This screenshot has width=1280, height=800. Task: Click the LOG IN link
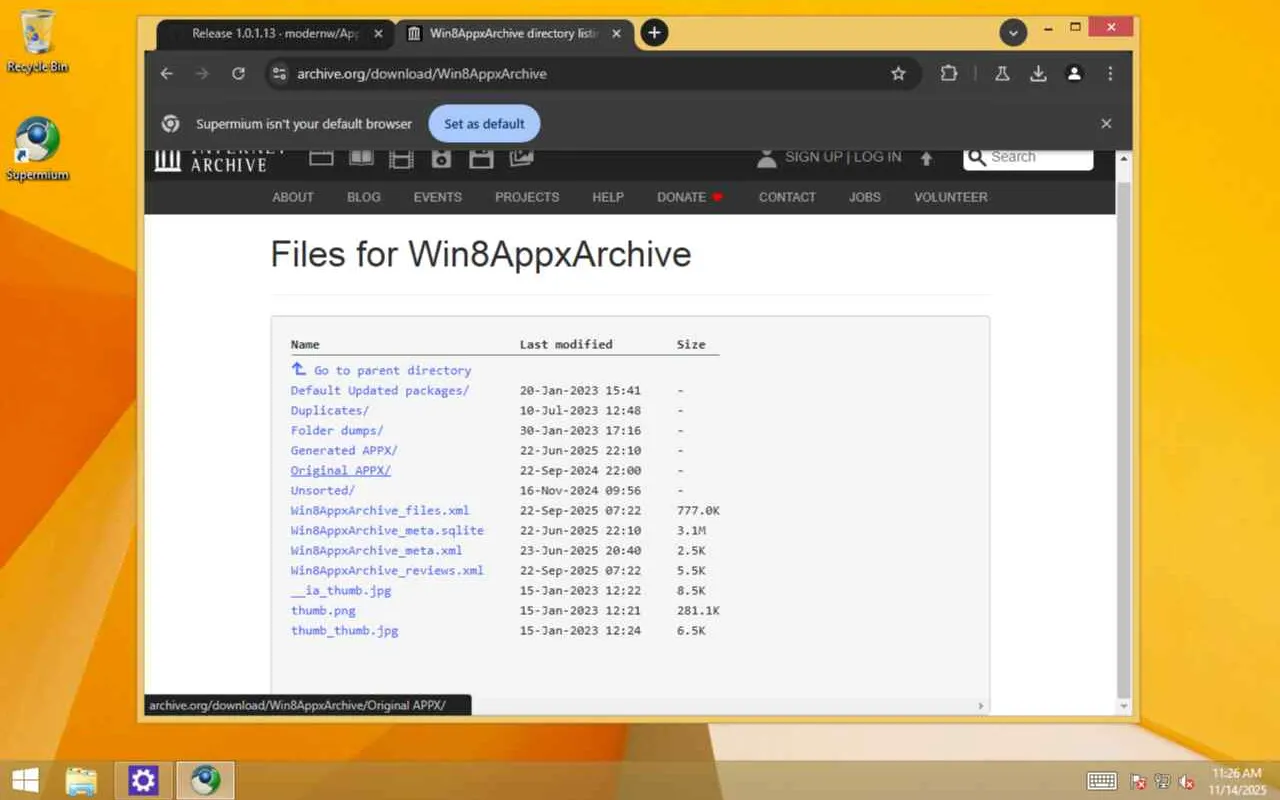click(x=877, y=157)
